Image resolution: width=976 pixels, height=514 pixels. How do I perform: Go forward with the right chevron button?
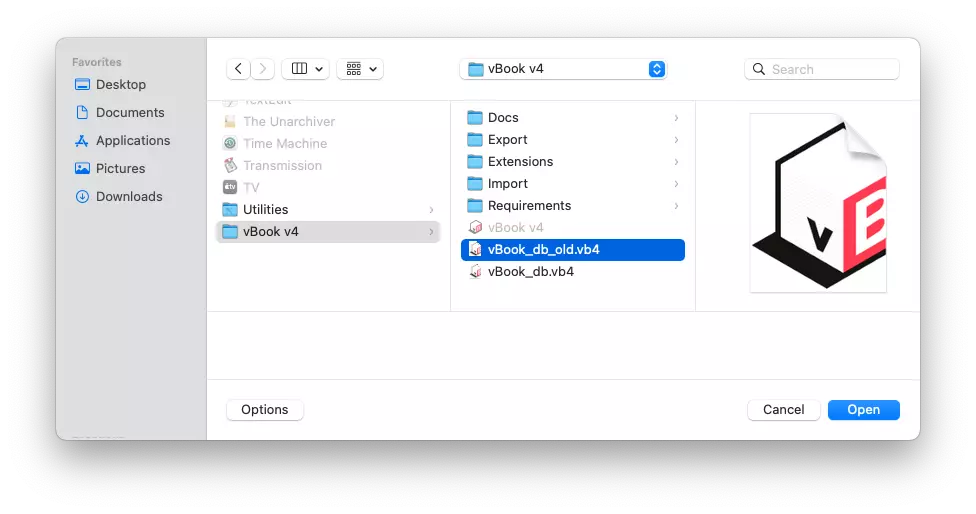(x=263, y=69)
